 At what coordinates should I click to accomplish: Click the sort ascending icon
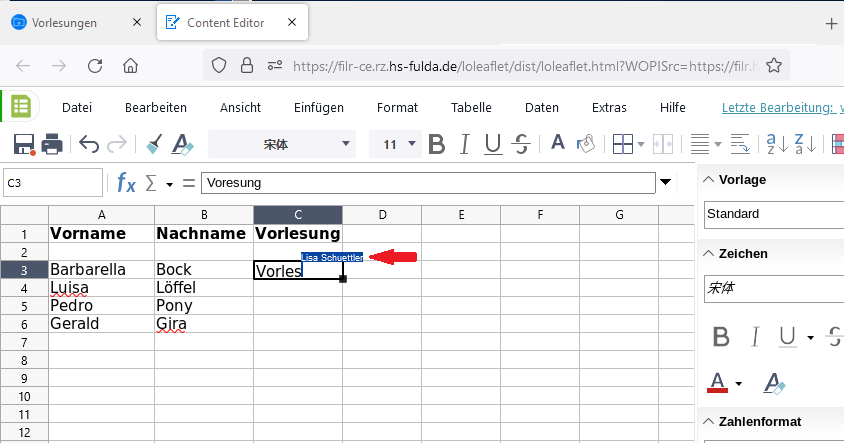(x=776, y=144)
